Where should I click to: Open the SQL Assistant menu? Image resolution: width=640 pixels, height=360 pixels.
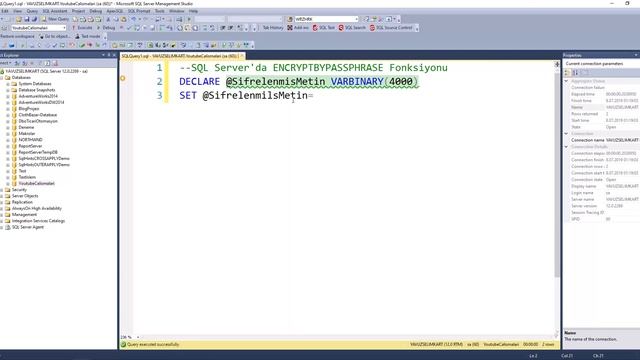(x=55, y=11)
